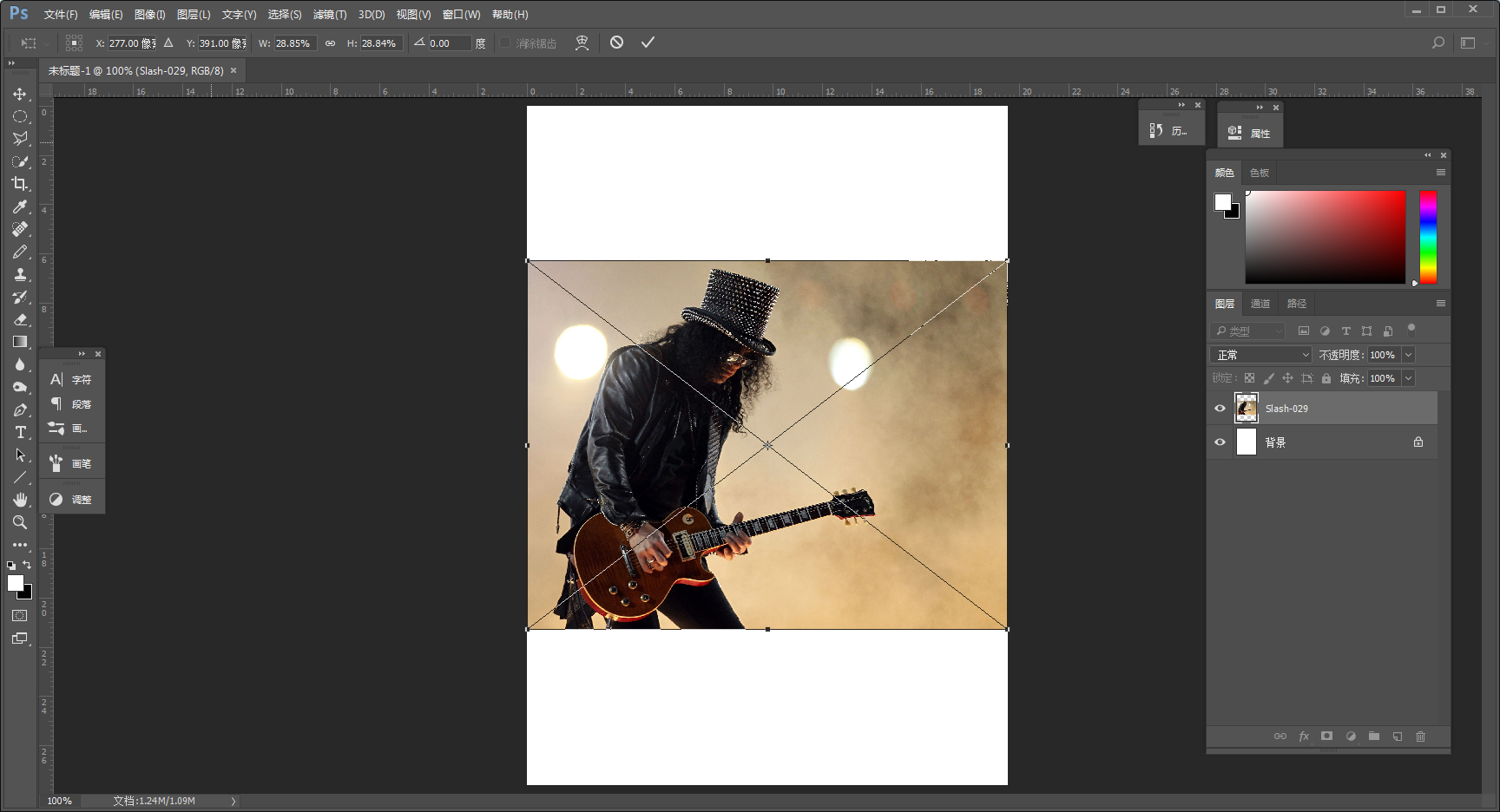Switch to warp mode icon
Image resolution: width=1500 pixels, height=812 pixels.
pos(582,43)
